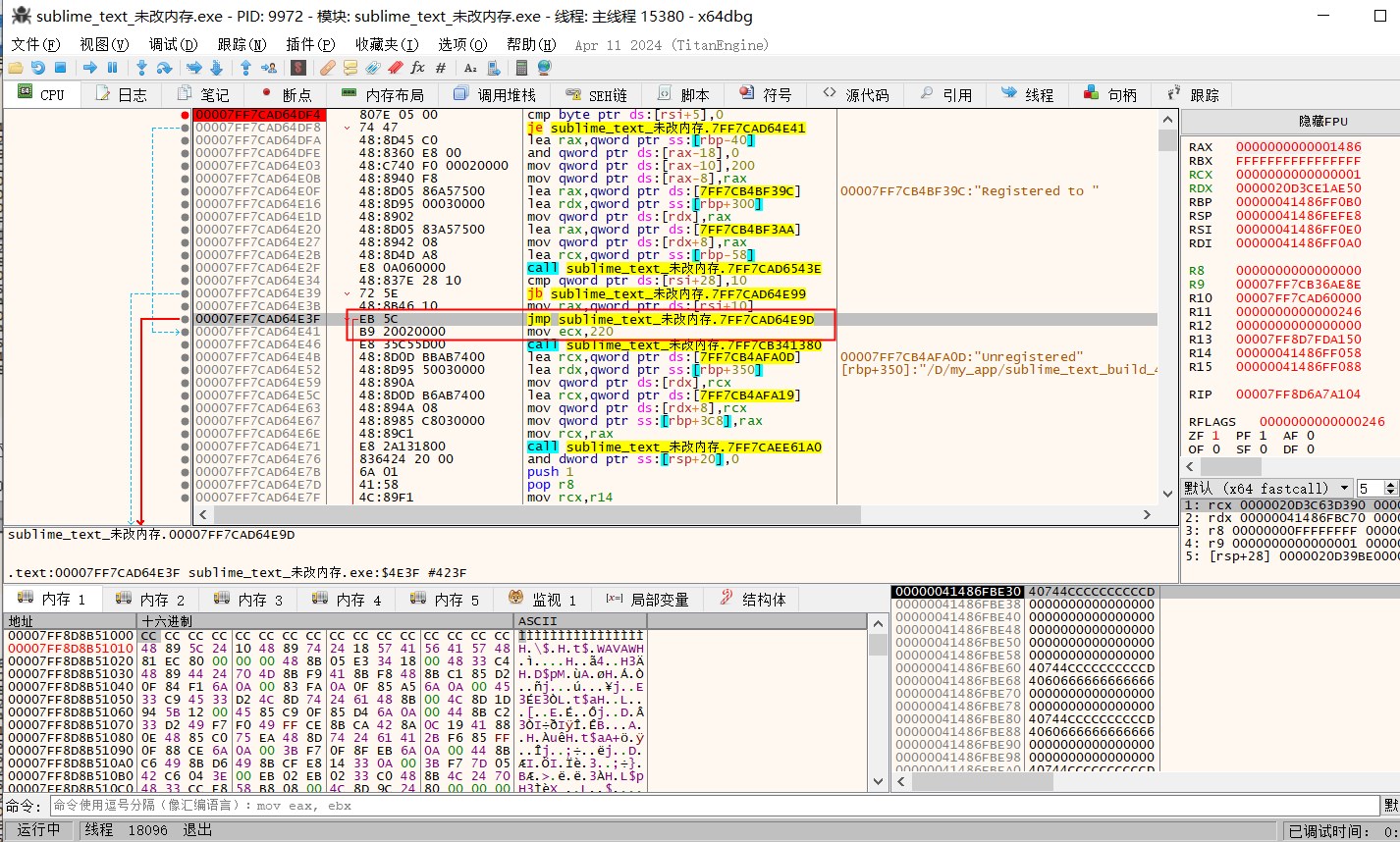Open the Scylla plugin icon
The height and width of the screenshot is (842, 1400).
[297, 68]
